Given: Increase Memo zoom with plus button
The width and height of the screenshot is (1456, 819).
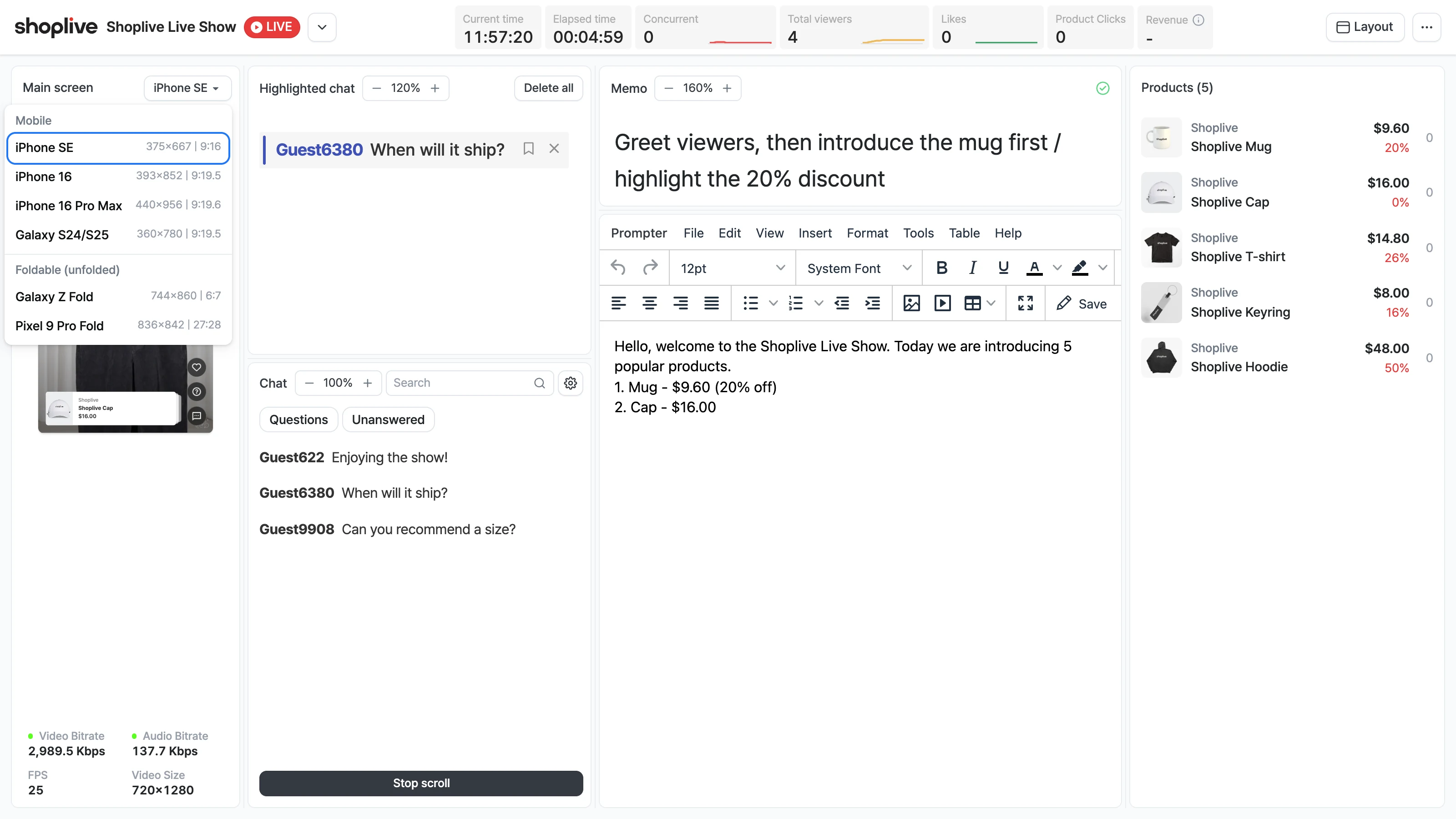Looking at the screenshot, I should point(727,88).
